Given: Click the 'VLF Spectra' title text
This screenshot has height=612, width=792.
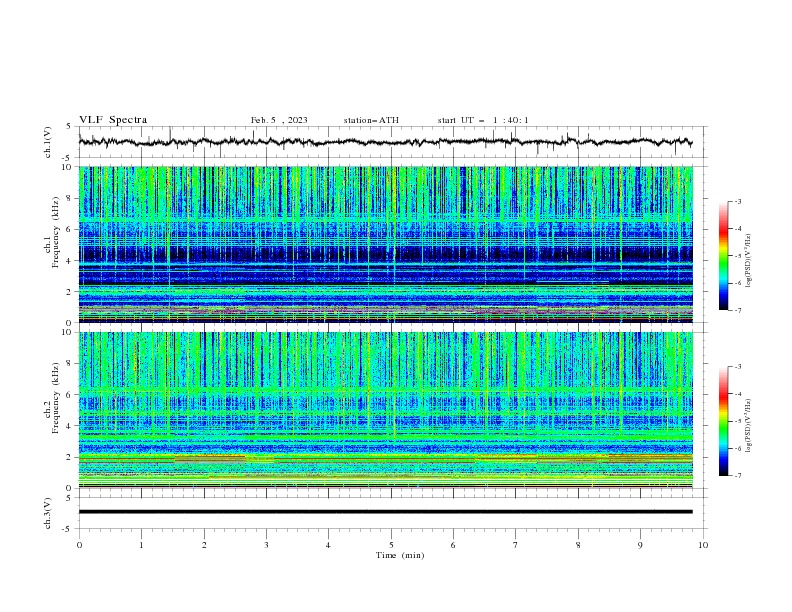Looking at the screenshot, I should point(113,120).
